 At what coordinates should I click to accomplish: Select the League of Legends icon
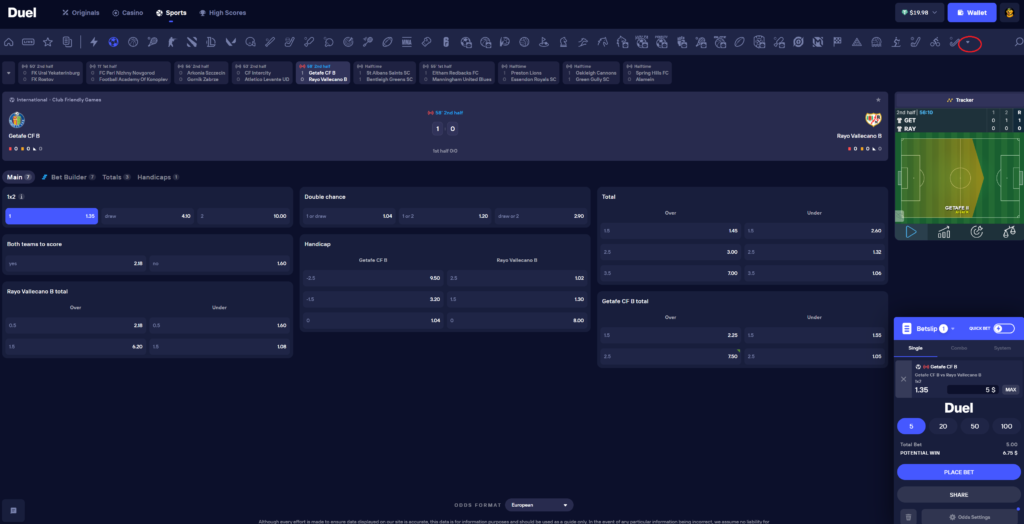tap(211, 42)
